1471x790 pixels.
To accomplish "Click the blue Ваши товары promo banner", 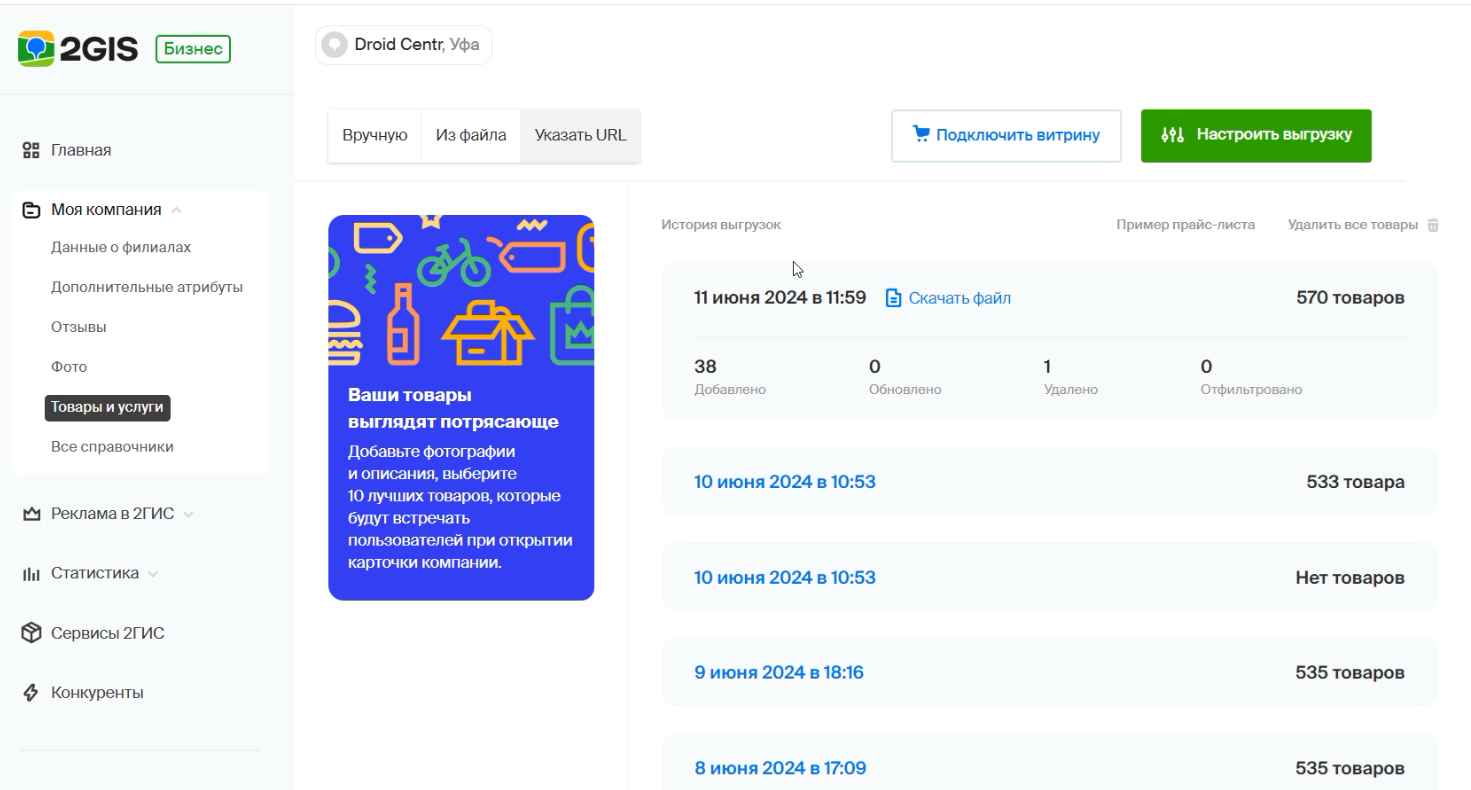I will click(461, 408).
